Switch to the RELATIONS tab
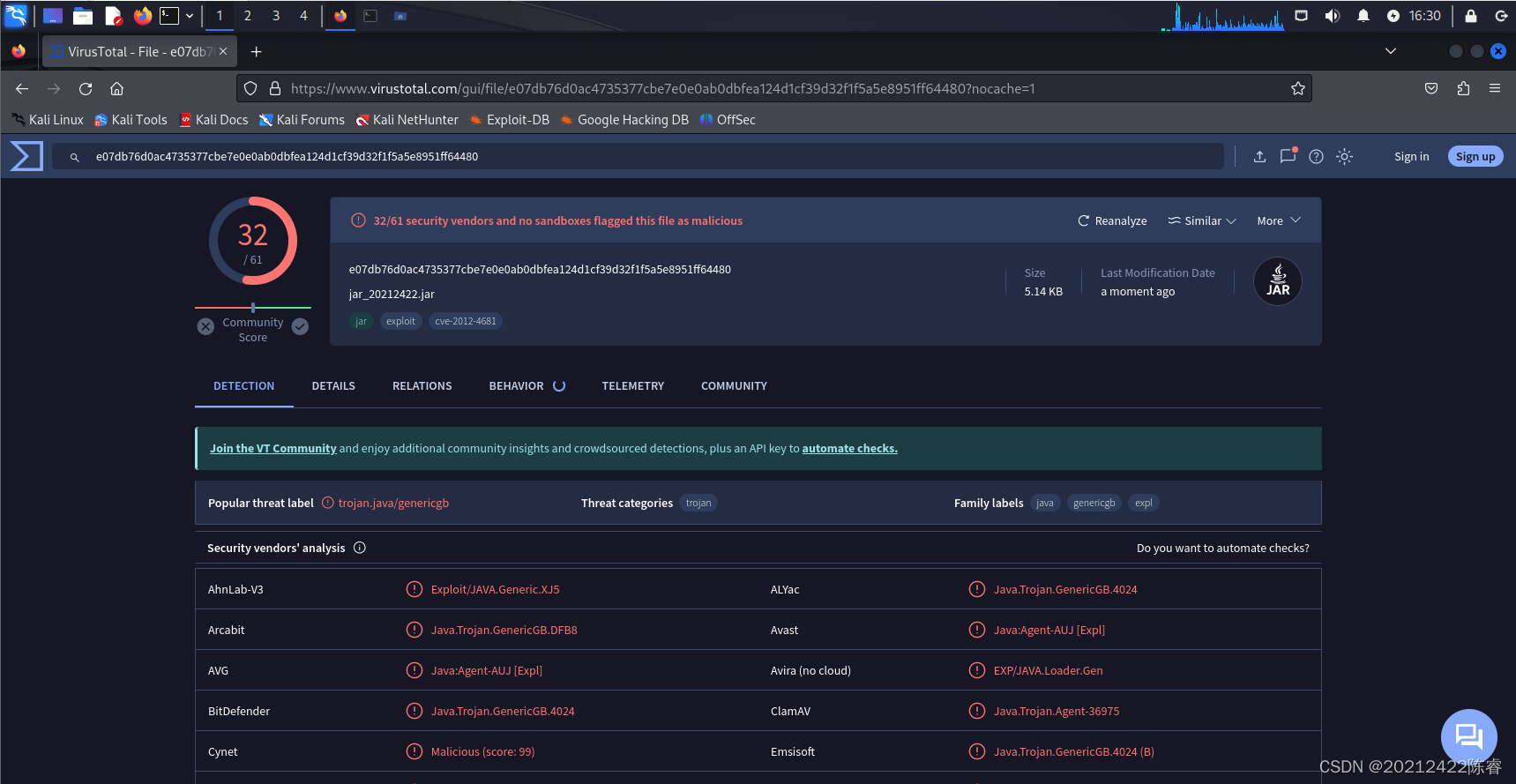This screenshot has width=1516, height=784. click(x=422, y=386)
